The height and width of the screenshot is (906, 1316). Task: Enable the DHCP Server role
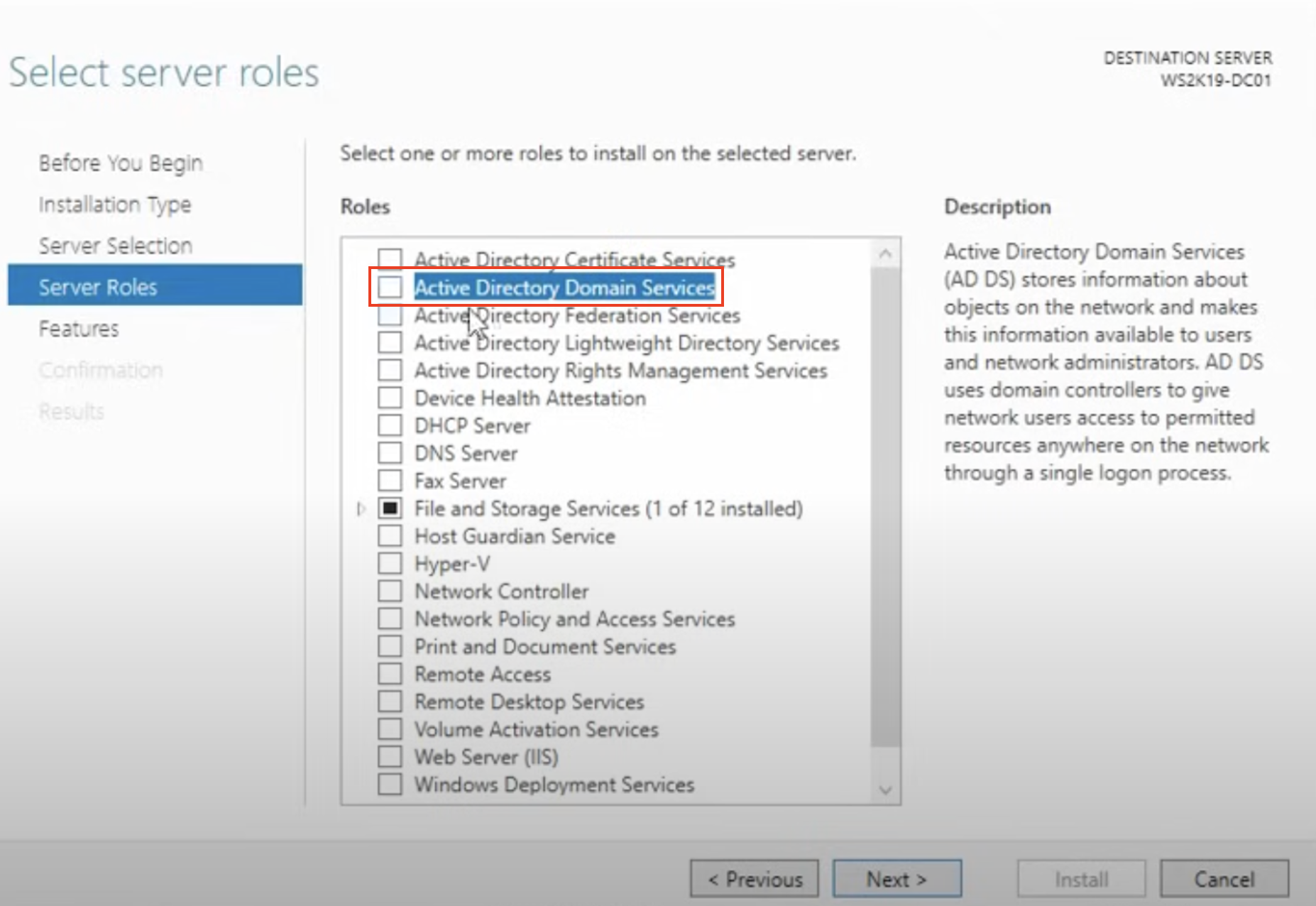[x=390, y=425]
